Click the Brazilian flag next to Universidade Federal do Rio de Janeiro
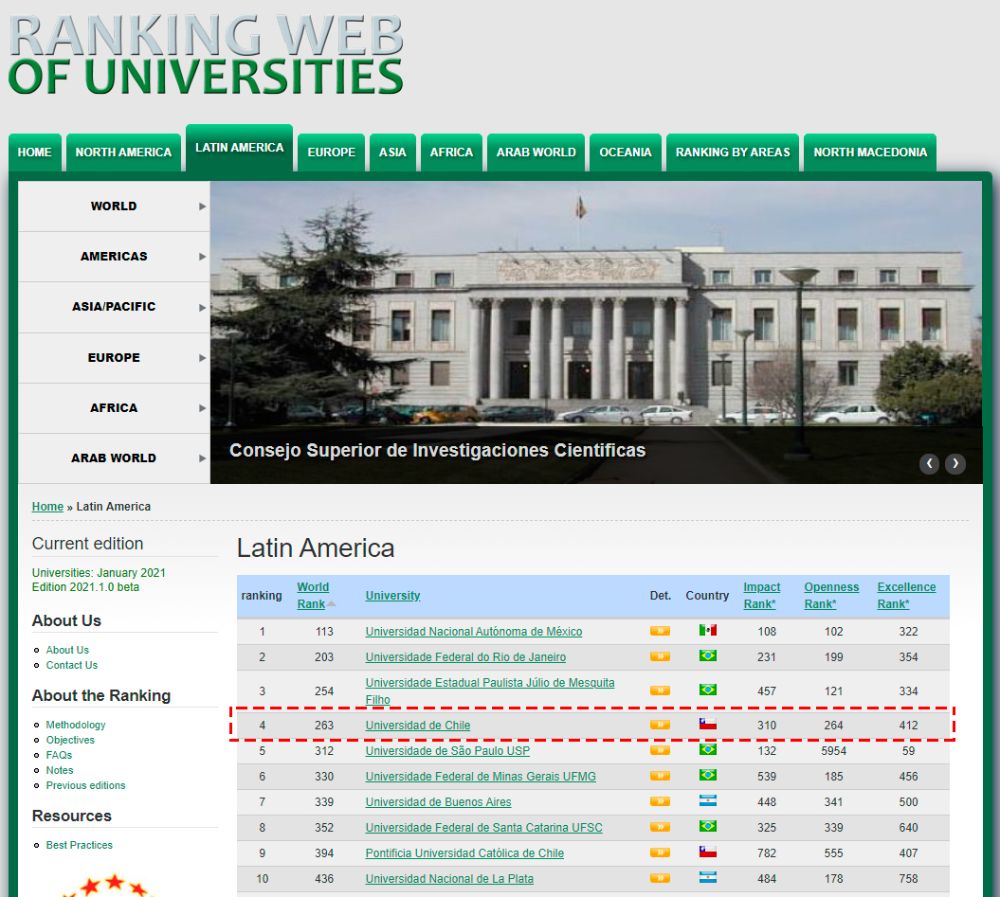The image size is (1000, 897). pos(706,656)
